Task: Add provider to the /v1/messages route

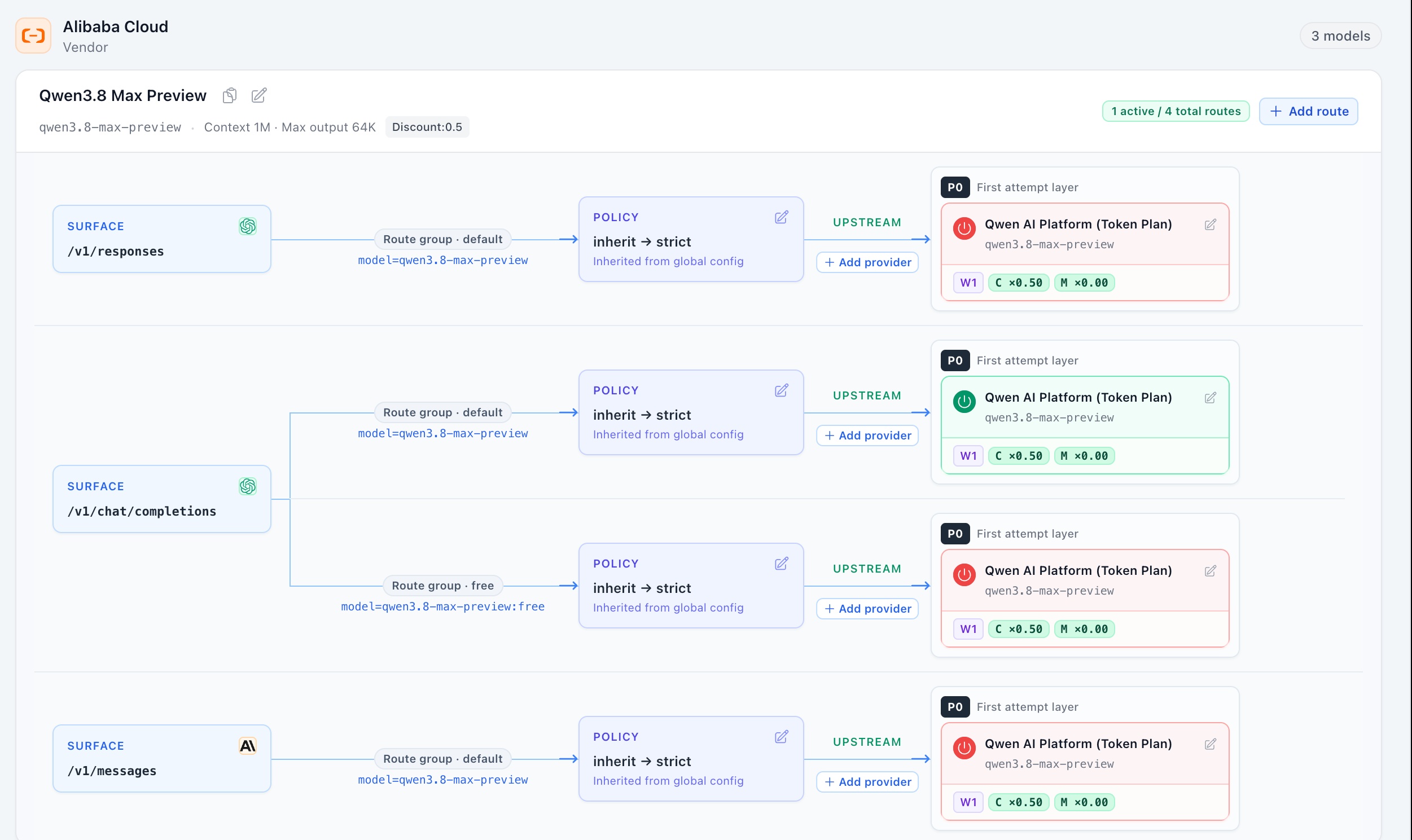Action: 867,782
